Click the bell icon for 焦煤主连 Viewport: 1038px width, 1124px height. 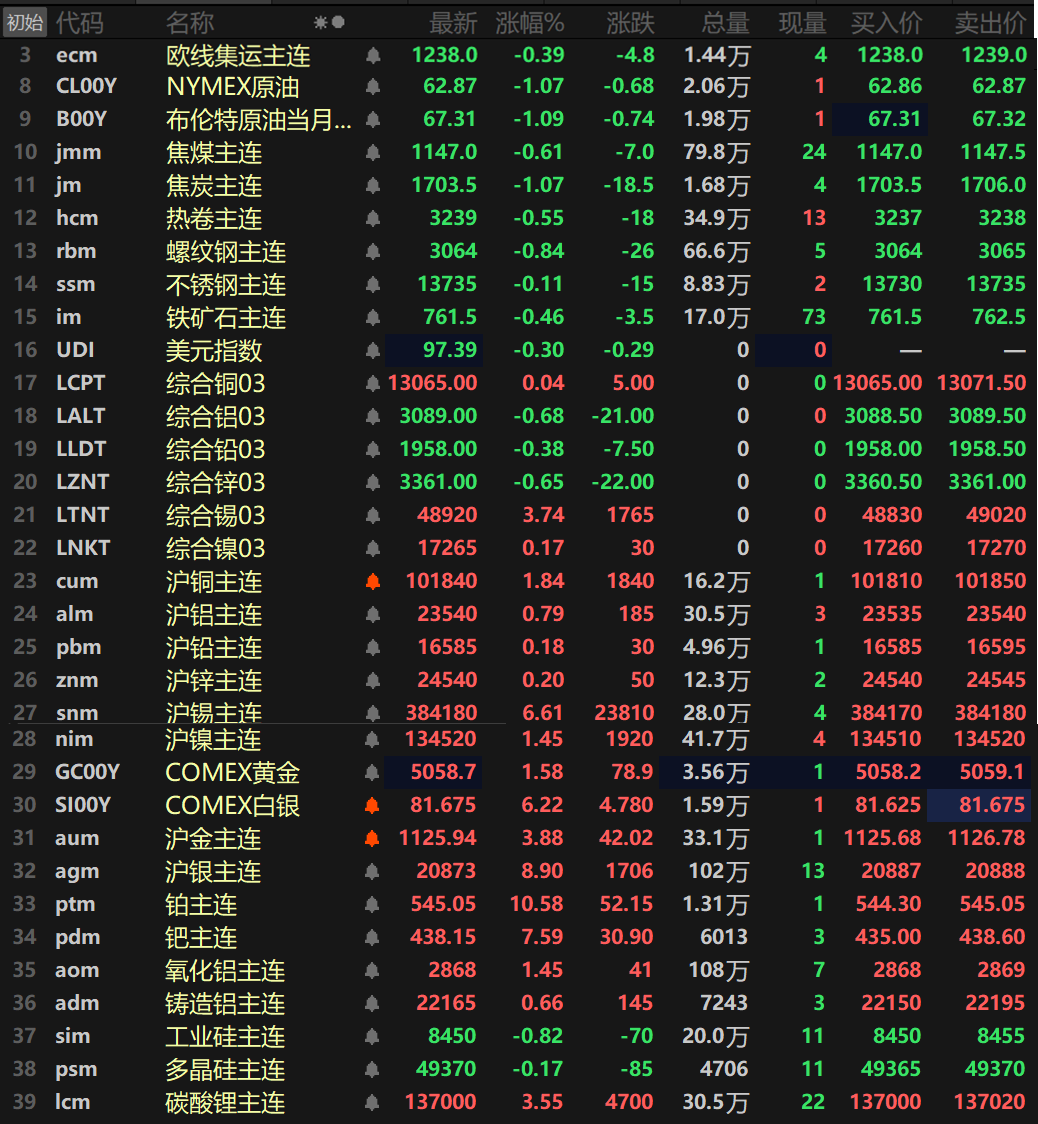click(x=373, y=153)
